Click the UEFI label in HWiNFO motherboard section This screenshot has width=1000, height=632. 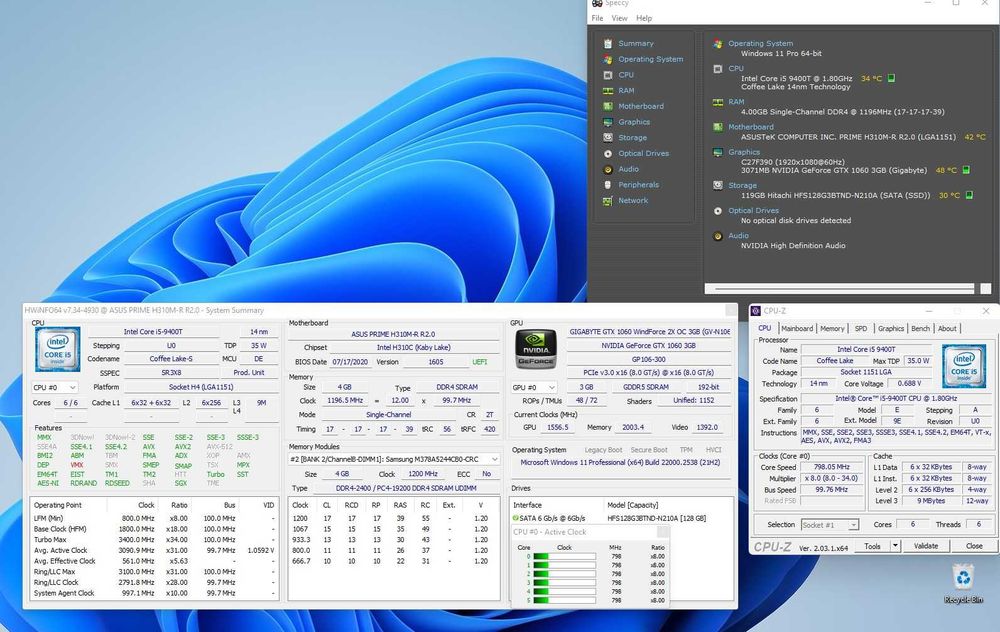click(x=480, y=362)
